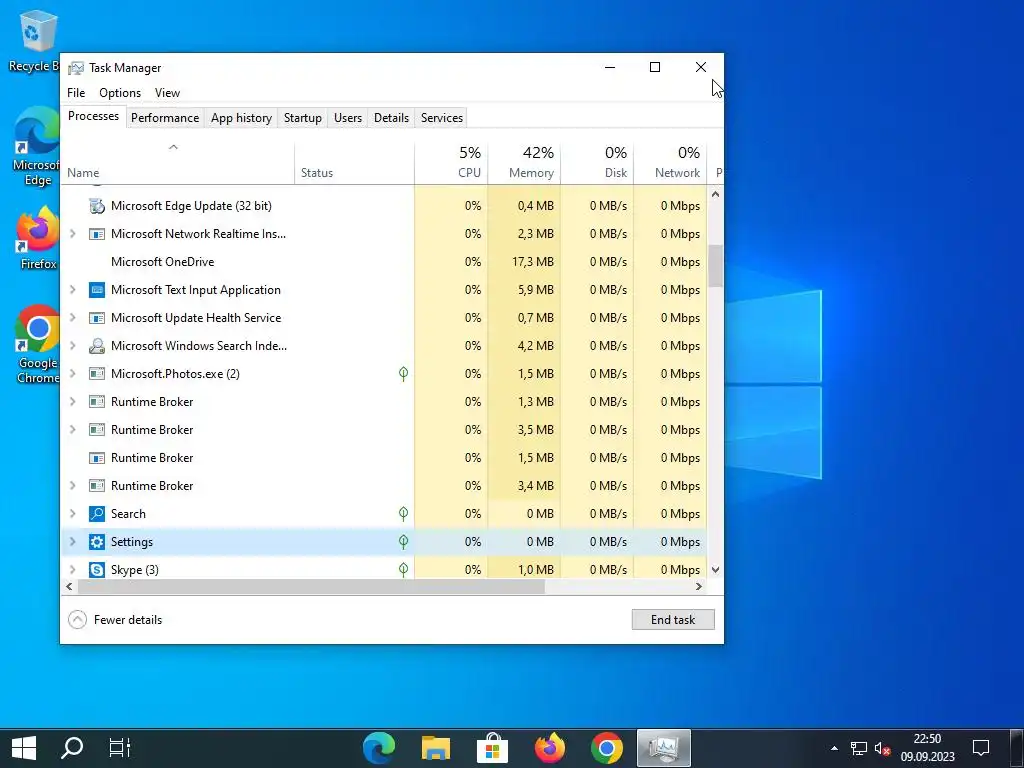The height and width of the screenshot is (768, 1024).
Task: Click the muted volume tray icon
Action: click(x=883, y=748)
